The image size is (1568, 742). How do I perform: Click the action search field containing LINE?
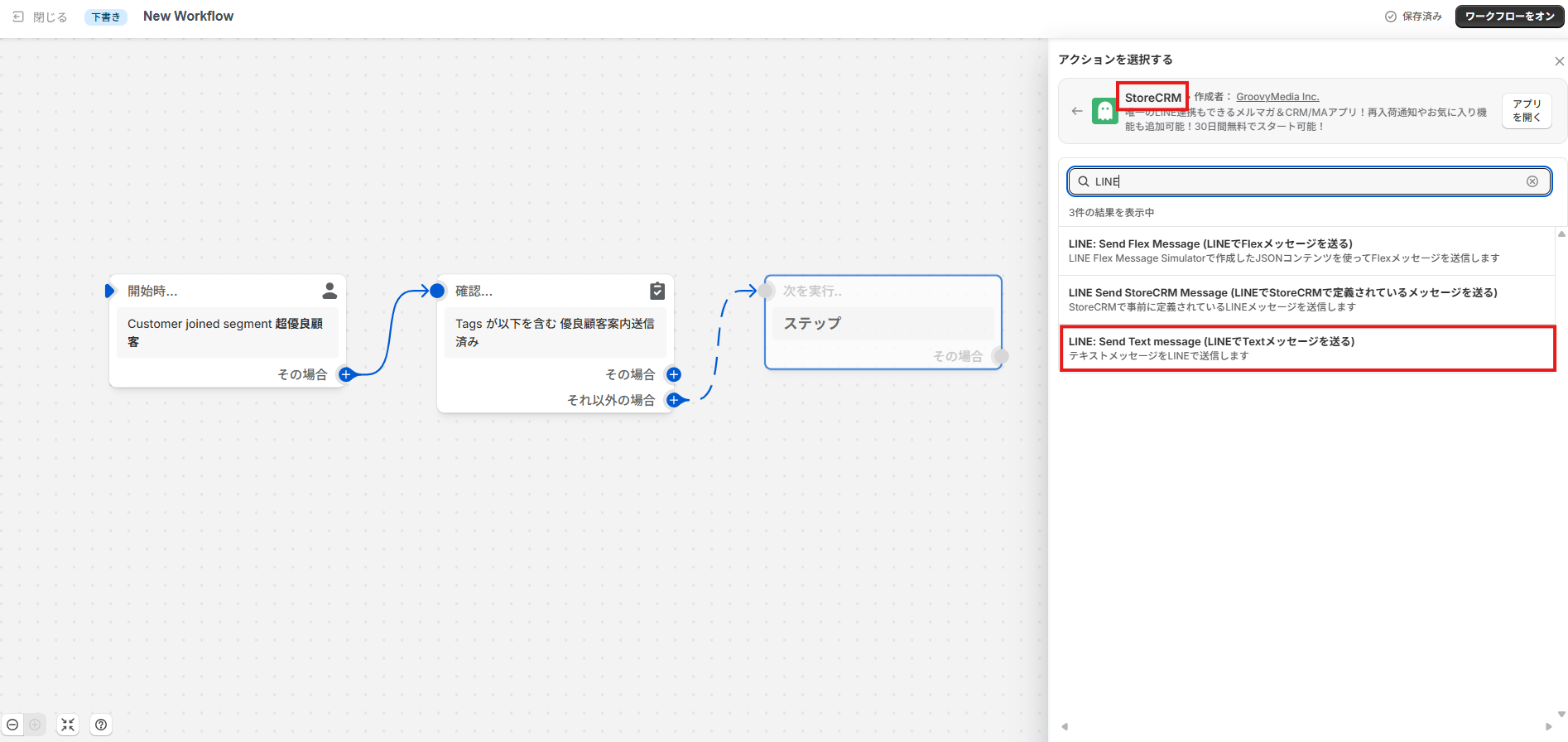click(1309, 181)
